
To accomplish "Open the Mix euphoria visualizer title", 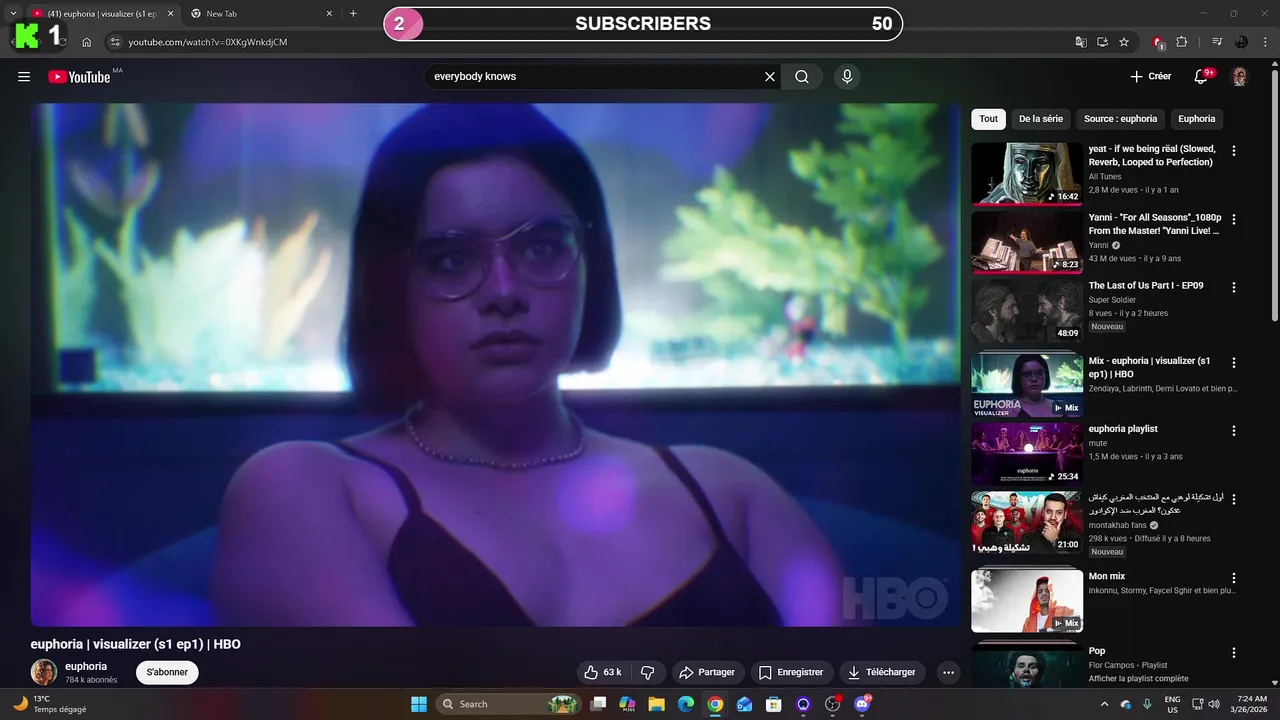I will coord(1150,367).
